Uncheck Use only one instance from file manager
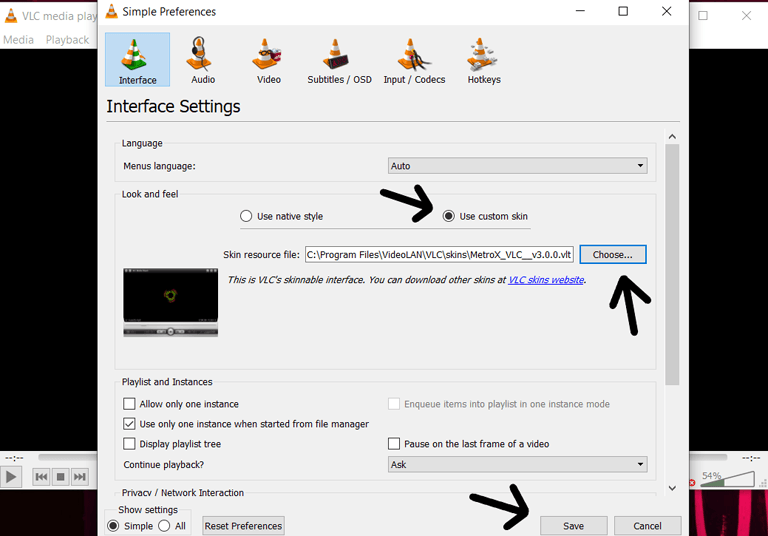The image size is (768, 536). [129, 424]
